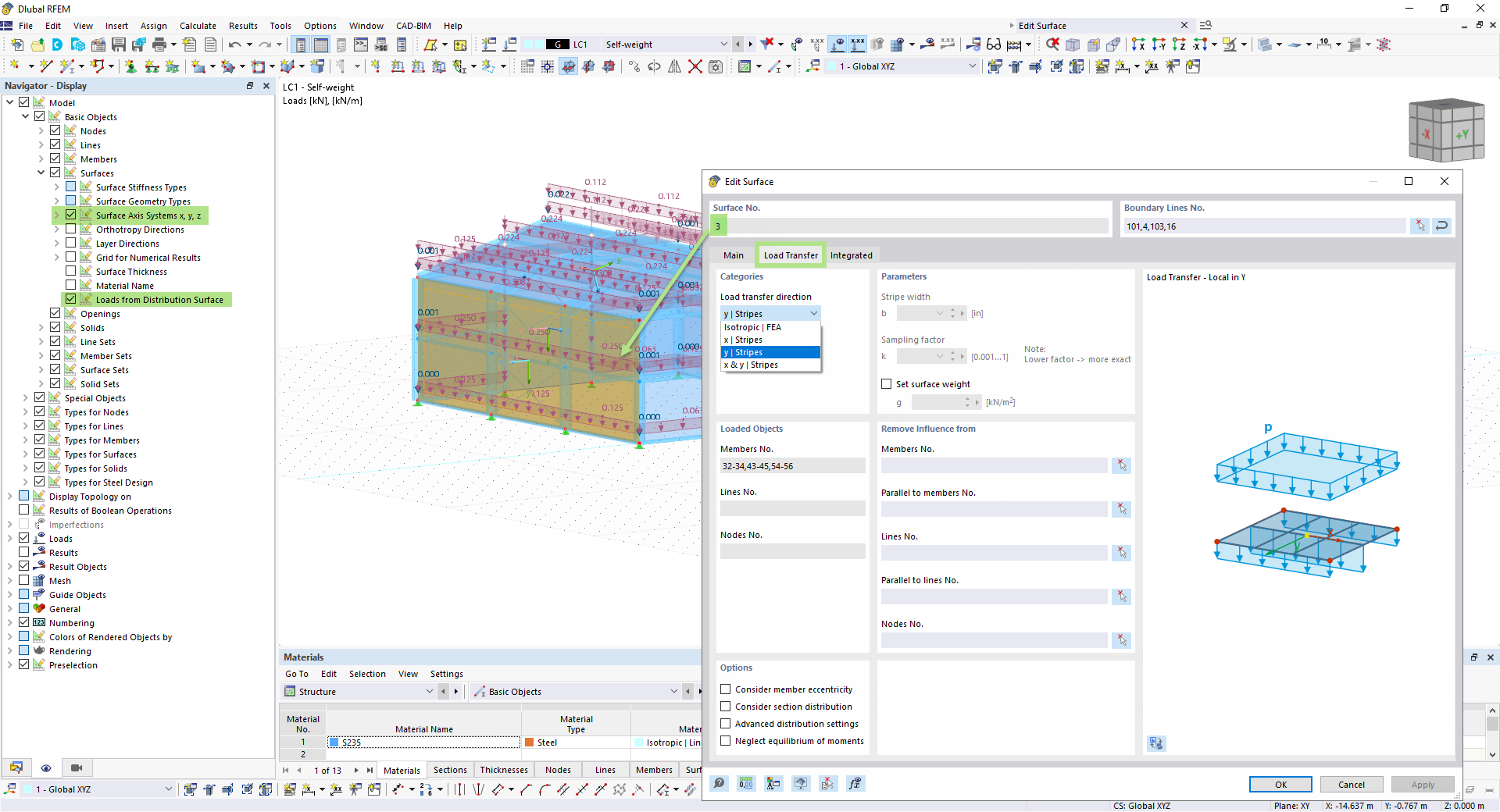Screen dimensions: 1500x812
Task: Enable Set surface weight
Action: [887, 383]
